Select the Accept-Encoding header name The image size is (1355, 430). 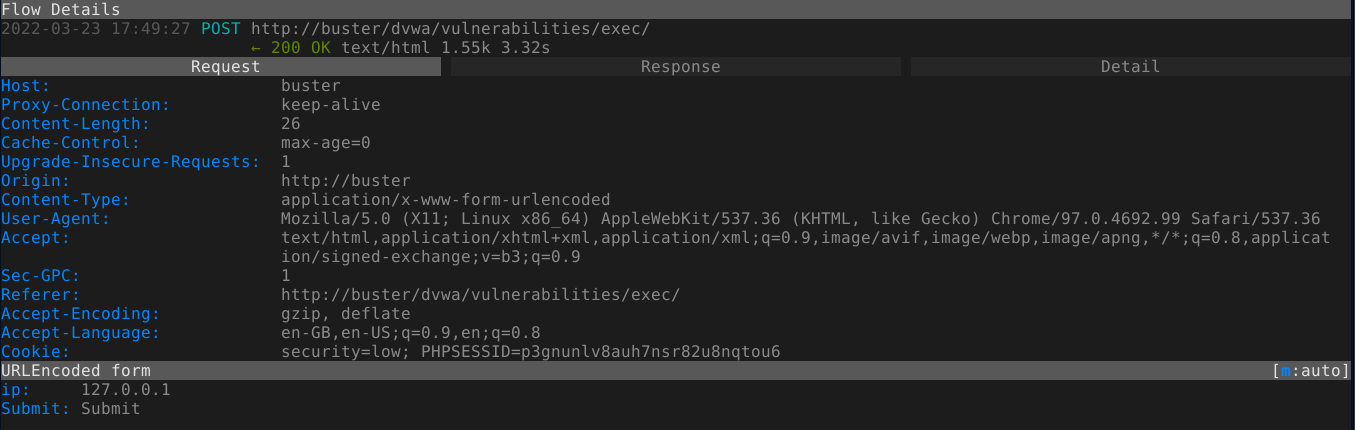80,314
